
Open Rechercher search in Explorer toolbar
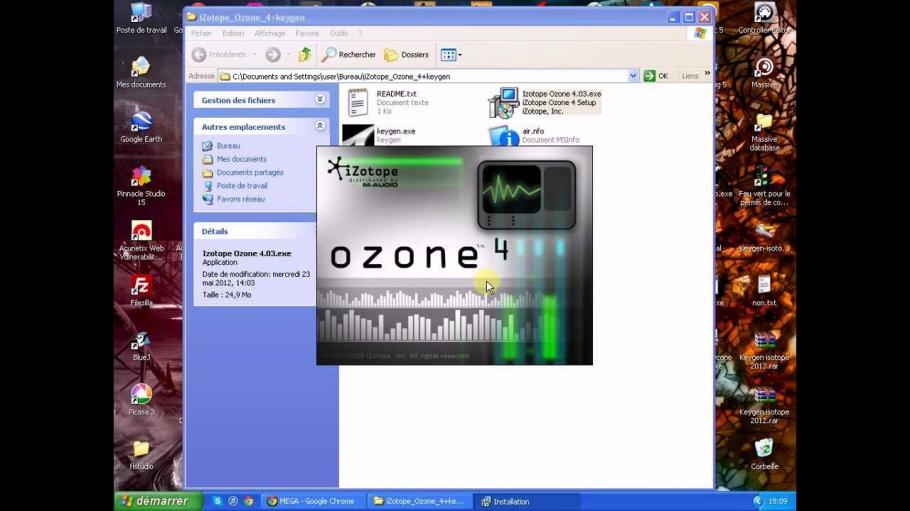click(349, 55)
